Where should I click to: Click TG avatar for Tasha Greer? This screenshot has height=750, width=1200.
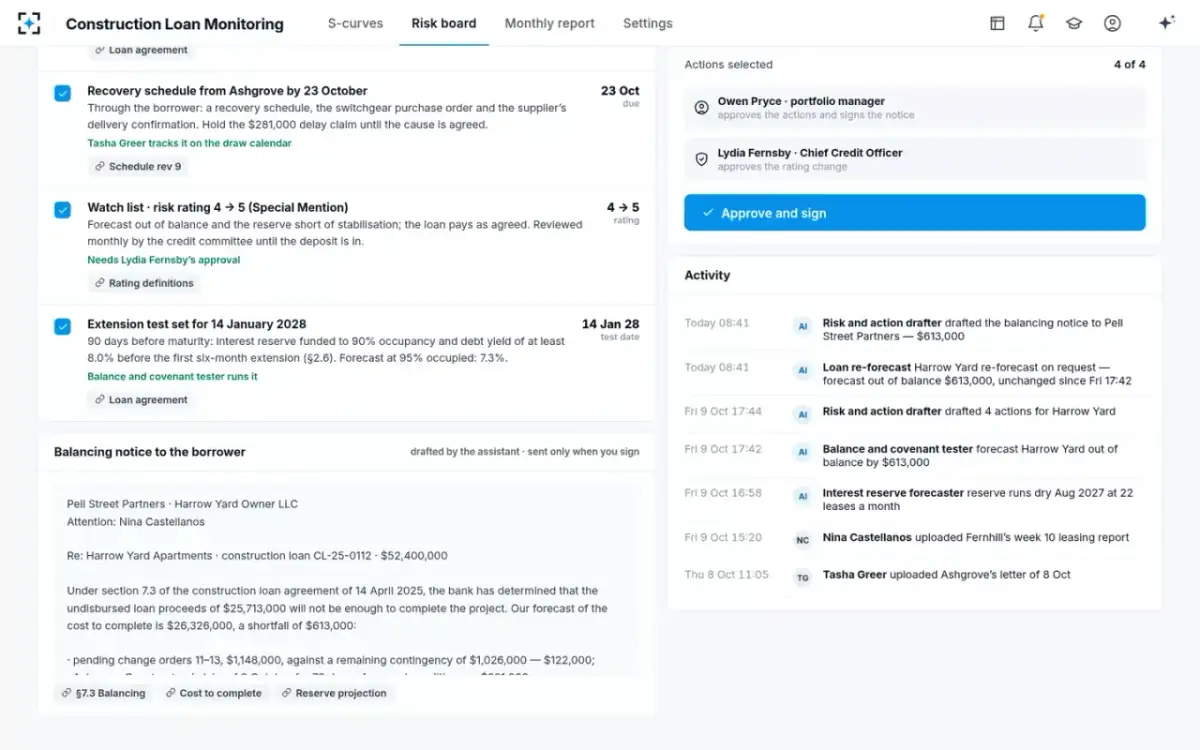pyautogui.click(x=802, y=577)
